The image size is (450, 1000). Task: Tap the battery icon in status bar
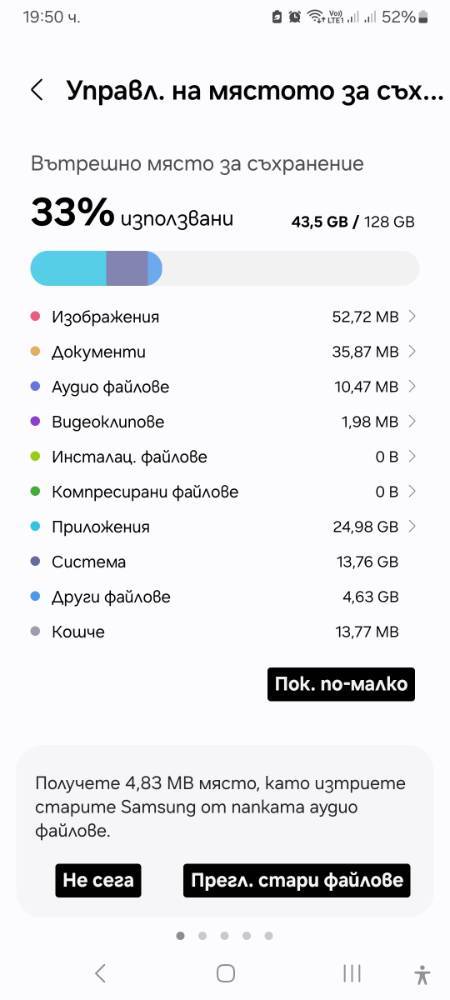point(424,17)
